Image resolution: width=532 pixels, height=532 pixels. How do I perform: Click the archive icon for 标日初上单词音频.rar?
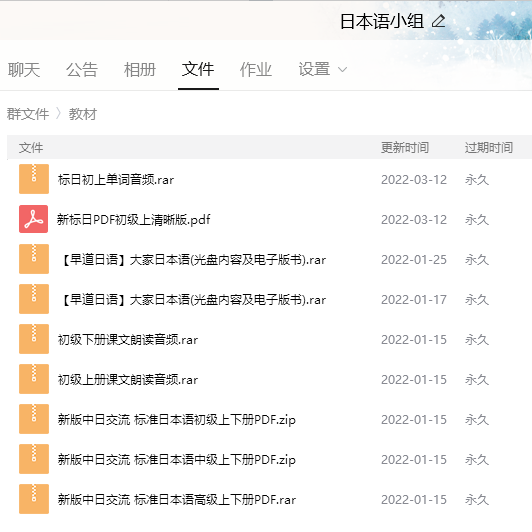coord(34,179)
